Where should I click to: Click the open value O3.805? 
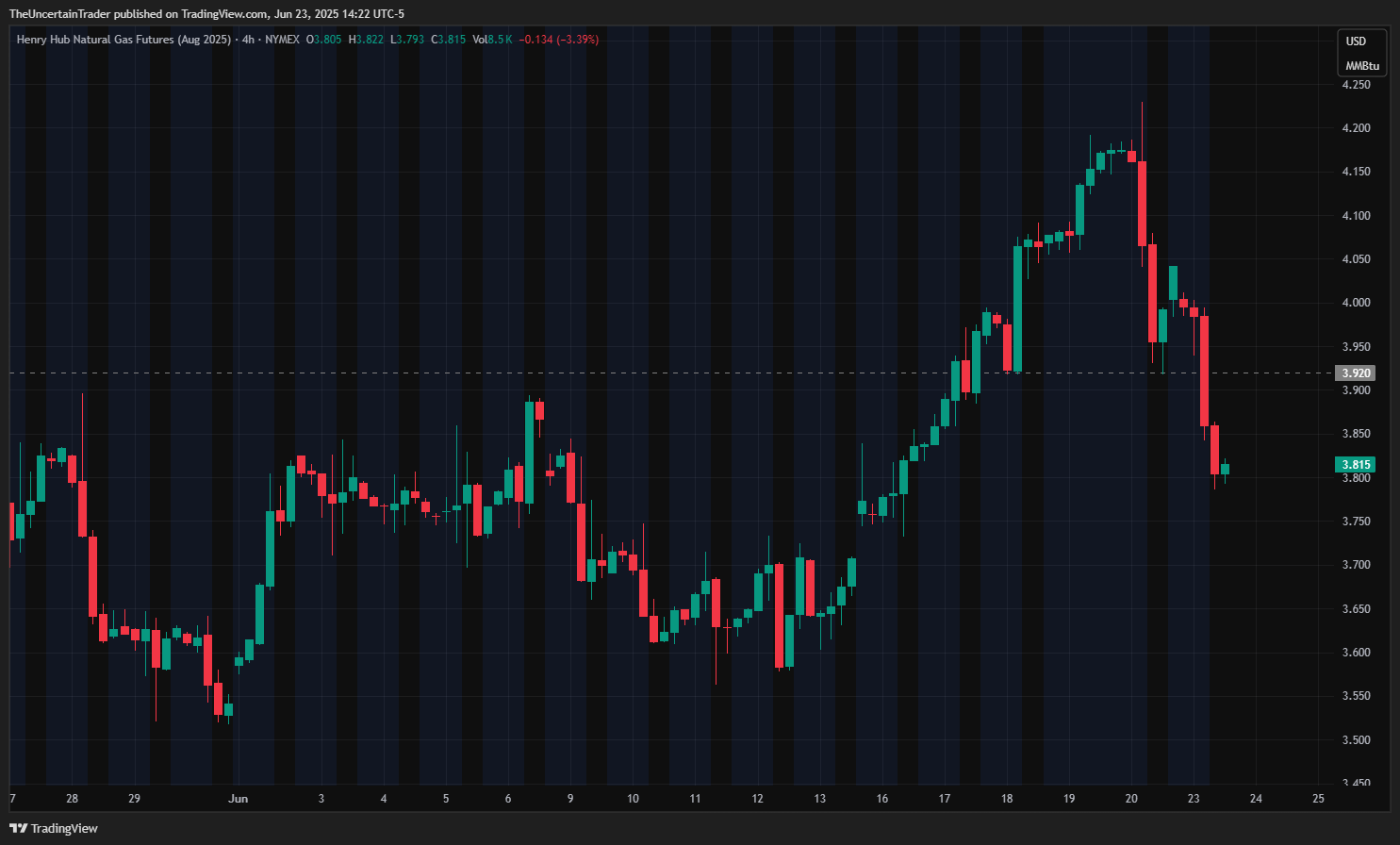tap(323, 40)
